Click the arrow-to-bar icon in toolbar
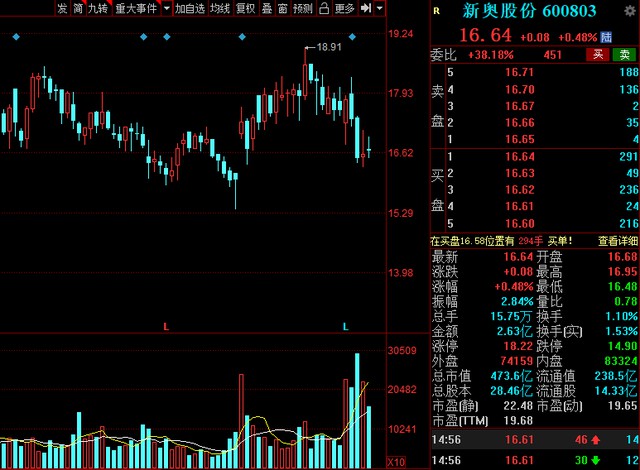This screenshot has height=470, width=640. click(367, 8)
